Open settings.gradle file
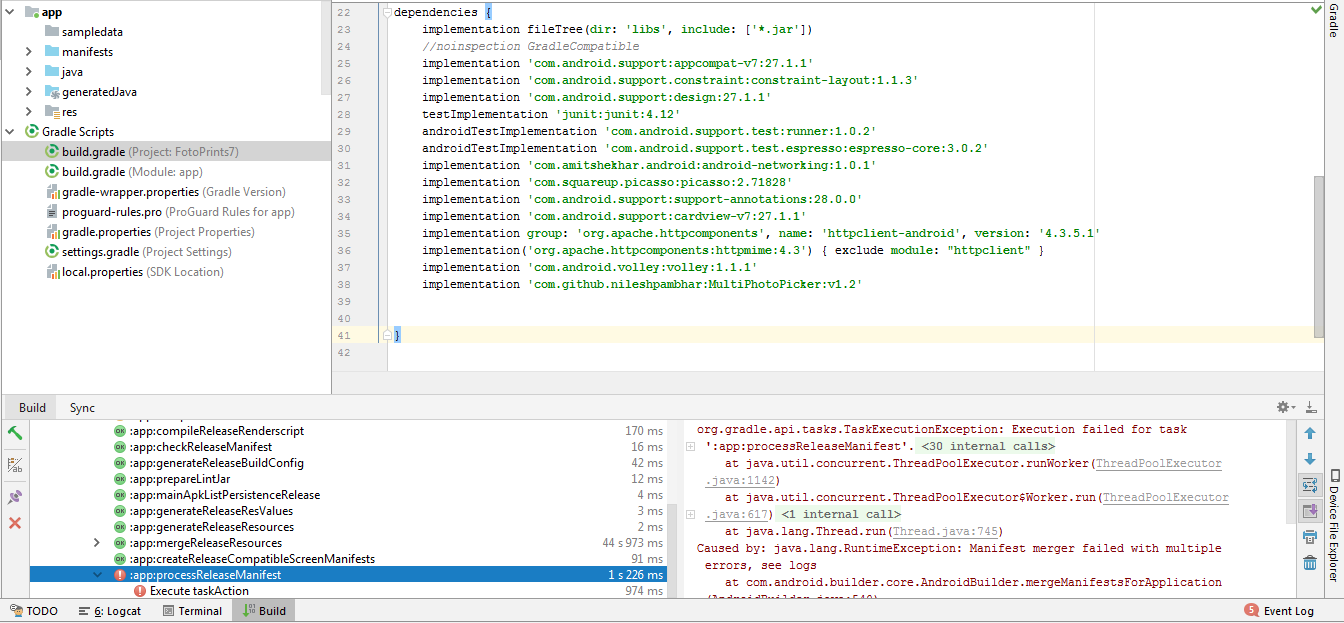Screen dimensions: 1344x623 click(x=138, y=252)
